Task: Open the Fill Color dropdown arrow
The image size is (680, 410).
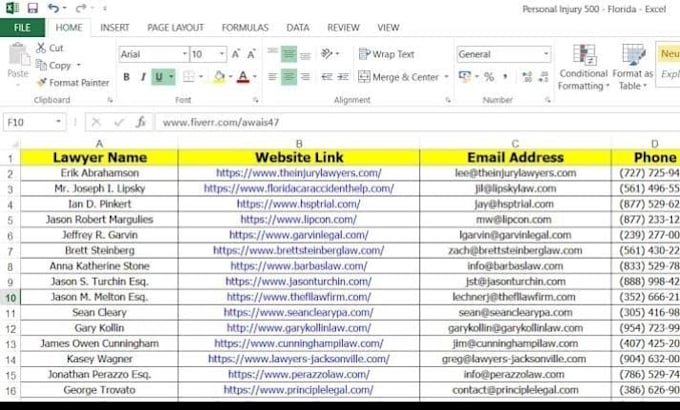Action: pyautogui.click(x=230, y=77)
